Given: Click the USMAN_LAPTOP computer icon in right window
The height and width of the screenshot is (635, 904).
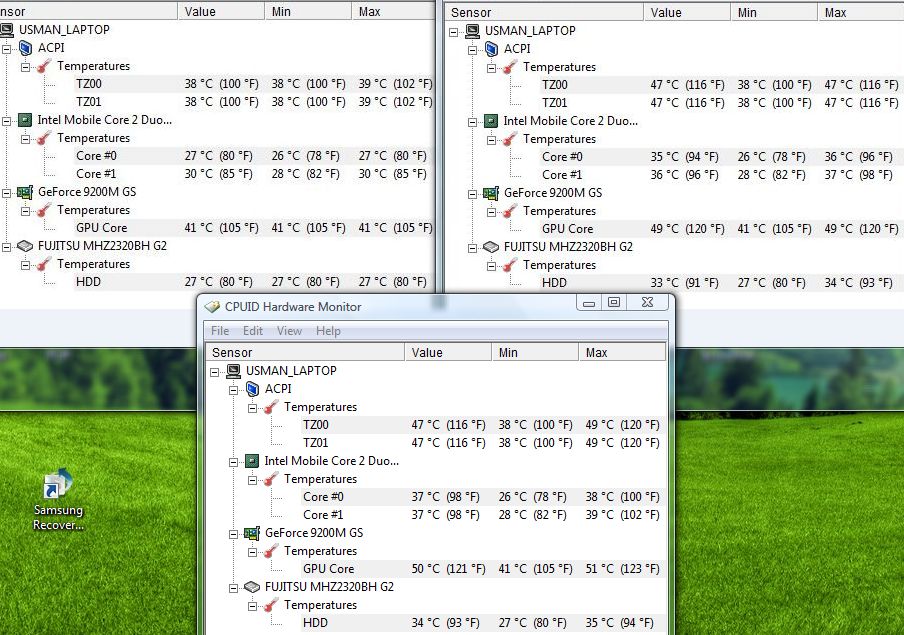Looking at the screenshot, I should [x=472, y=31].
